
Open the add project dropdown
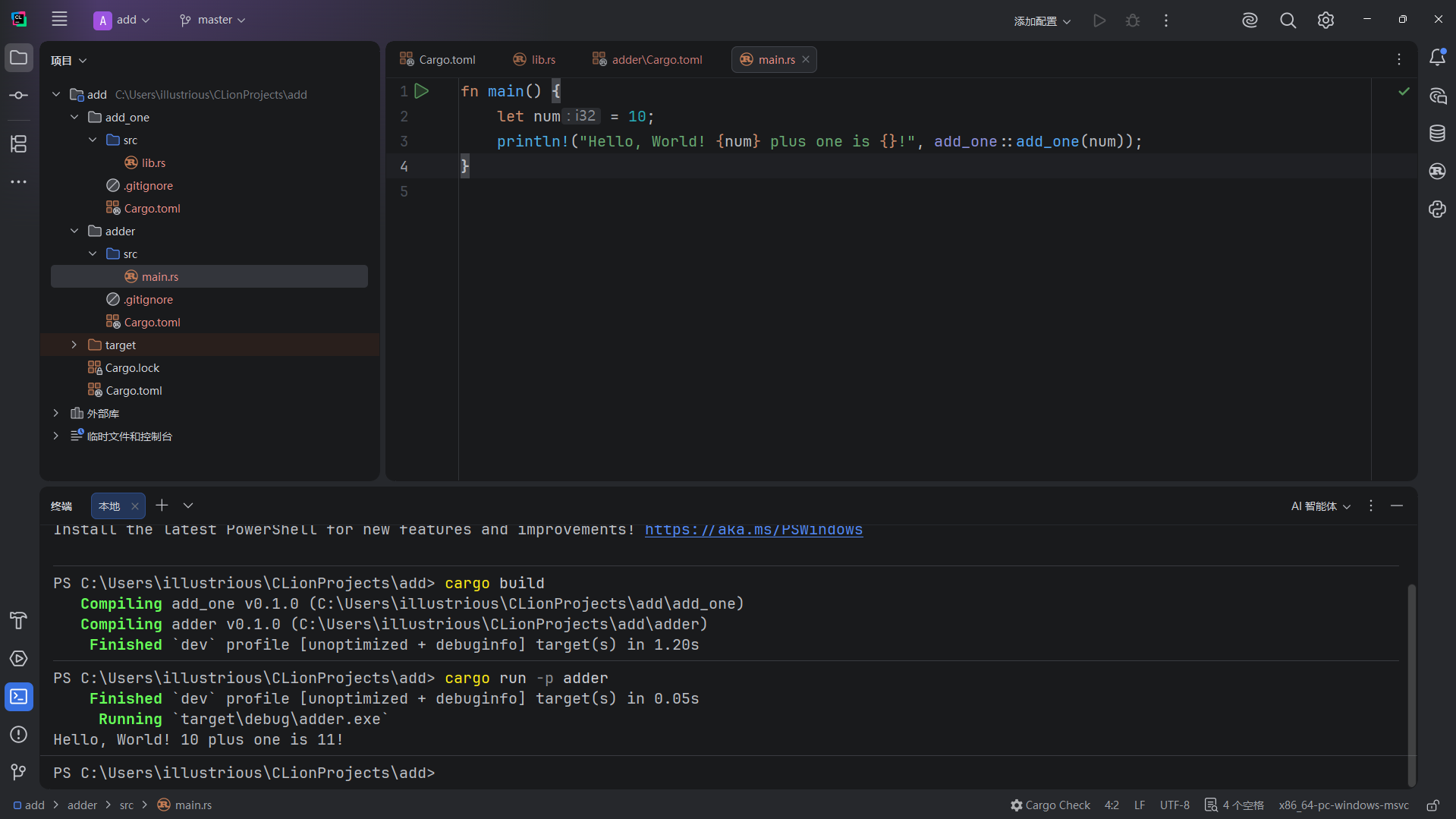(x=122, y=20)
